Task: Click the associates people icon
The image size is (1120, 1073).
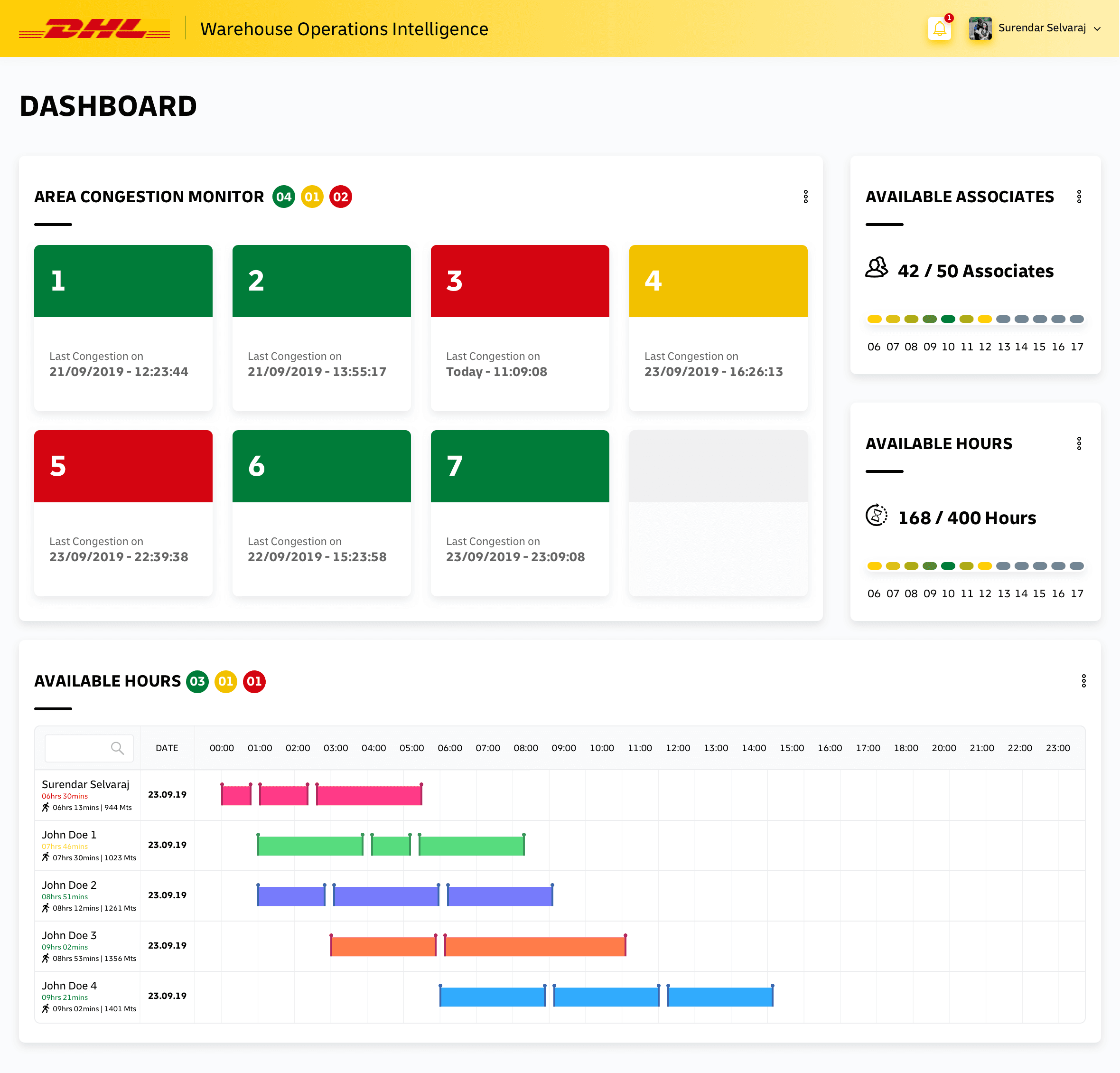Action: (877, 267)
